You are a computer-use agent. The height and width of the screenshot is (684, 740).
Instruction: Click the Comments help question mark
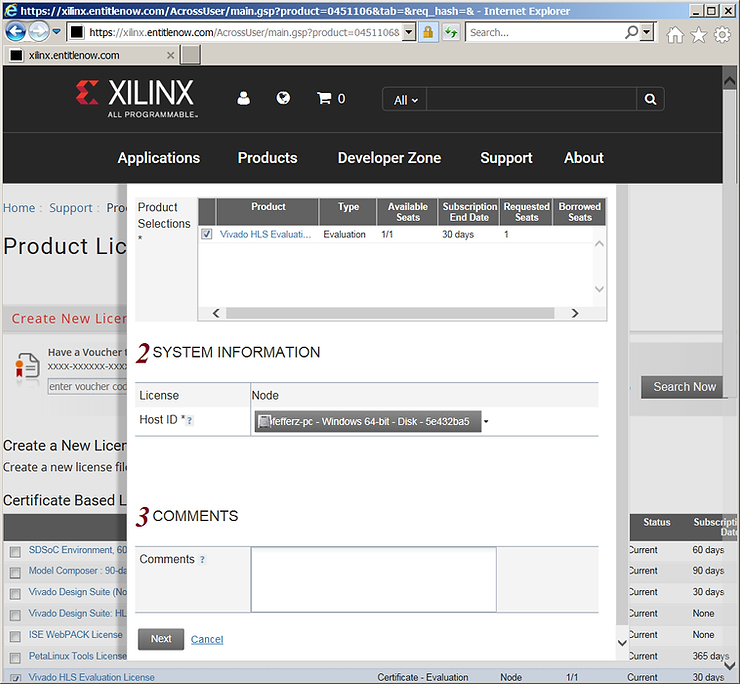(202, 560)
